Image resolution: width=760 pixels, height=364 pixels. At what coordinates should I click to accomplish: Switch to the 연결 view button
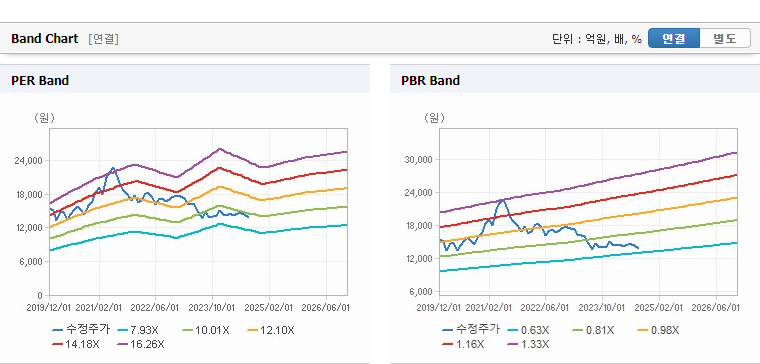(674, 38)
